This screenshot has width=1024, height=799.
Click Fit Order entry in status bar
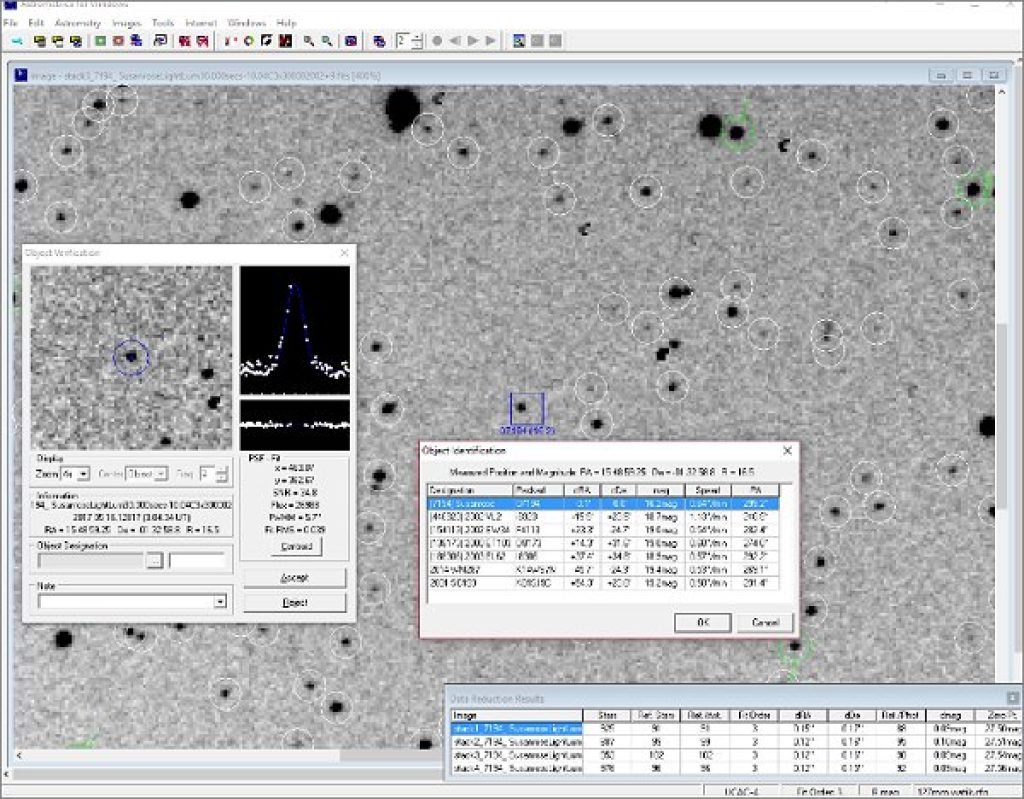[819, 792]
